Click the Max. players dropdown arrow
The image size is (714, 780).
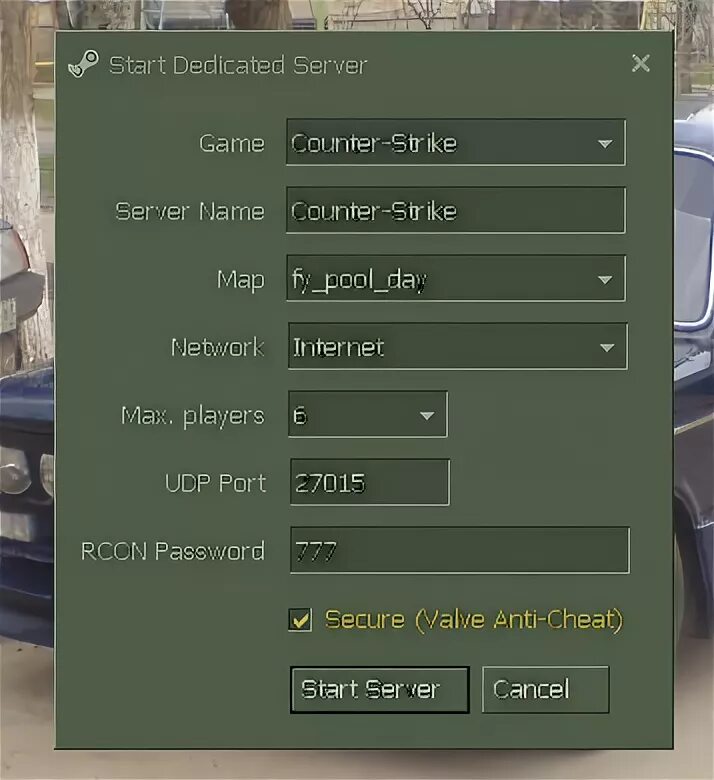(427, 416)
